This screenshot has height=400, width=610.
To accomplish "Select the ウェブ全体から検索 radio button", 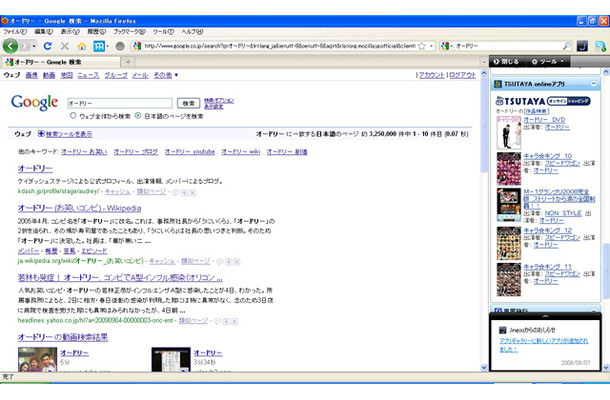I will pos(73,116).
